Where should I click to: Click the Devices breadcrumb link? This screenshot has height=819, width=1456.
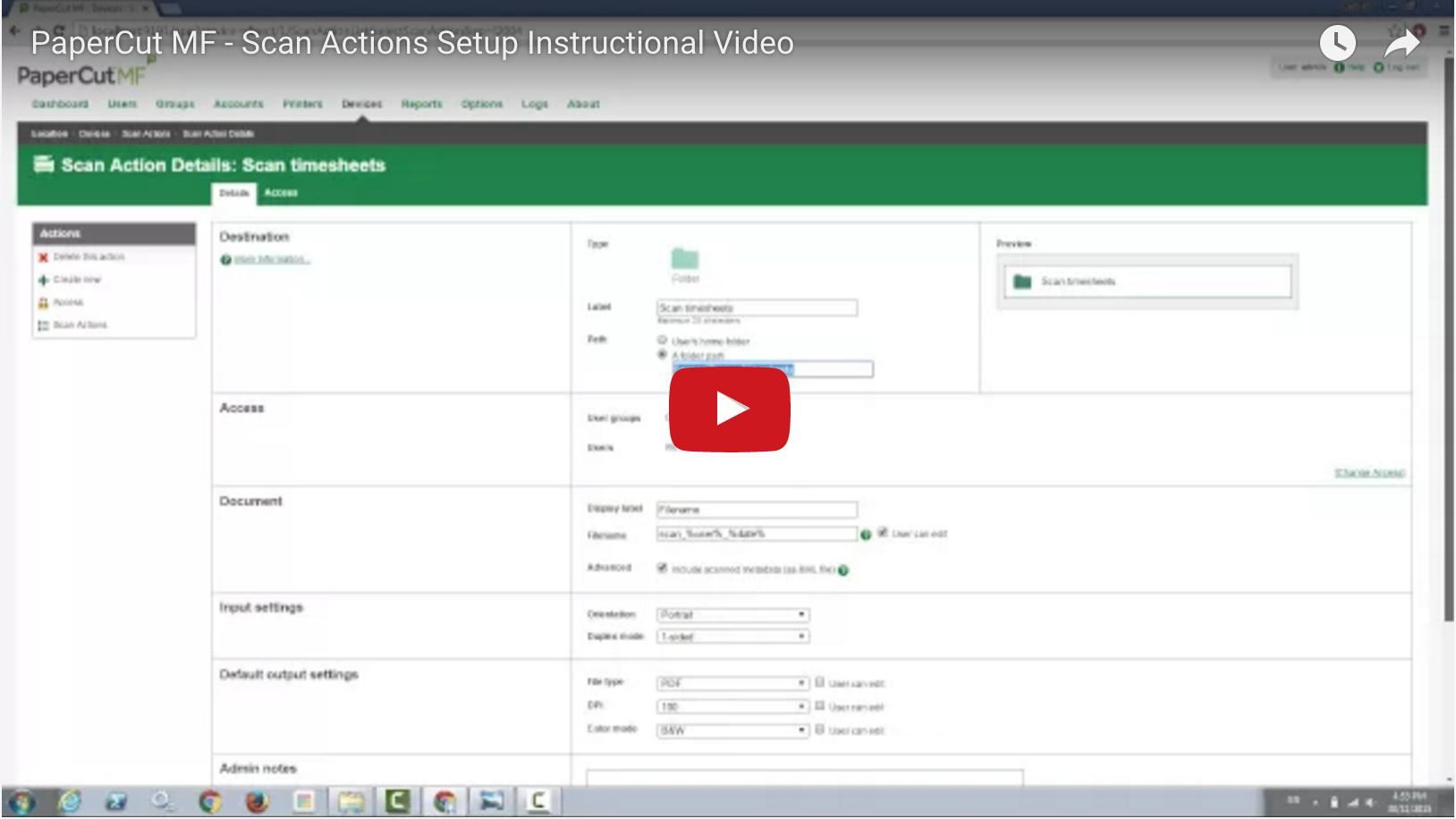tap(94, 134)
